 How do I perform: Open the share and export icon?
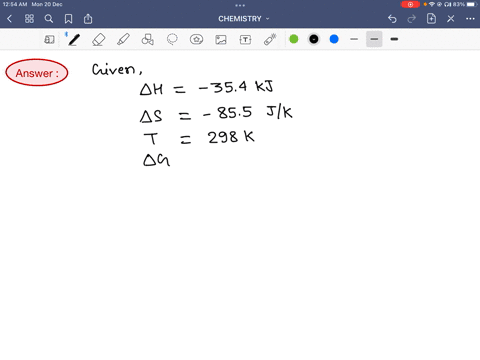pos(88,19)
